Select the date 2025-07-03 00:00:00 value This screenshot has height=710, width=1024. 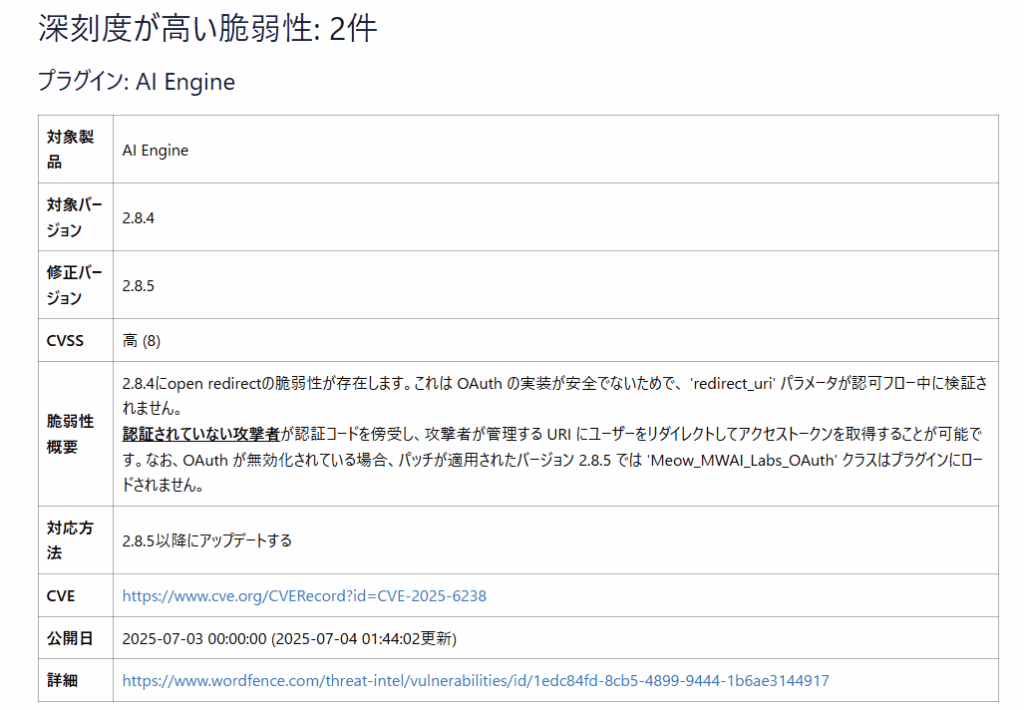(195, 639)
